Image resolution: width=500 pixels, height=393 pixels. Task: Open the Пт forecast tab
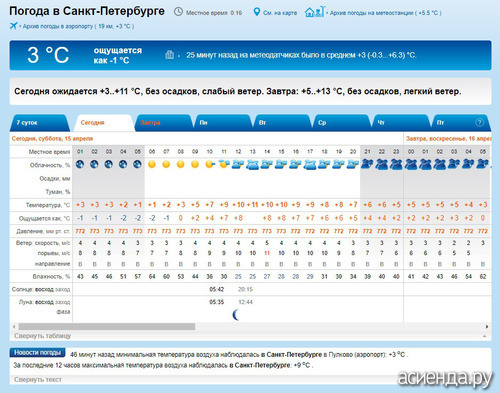[x=460, y=123]
